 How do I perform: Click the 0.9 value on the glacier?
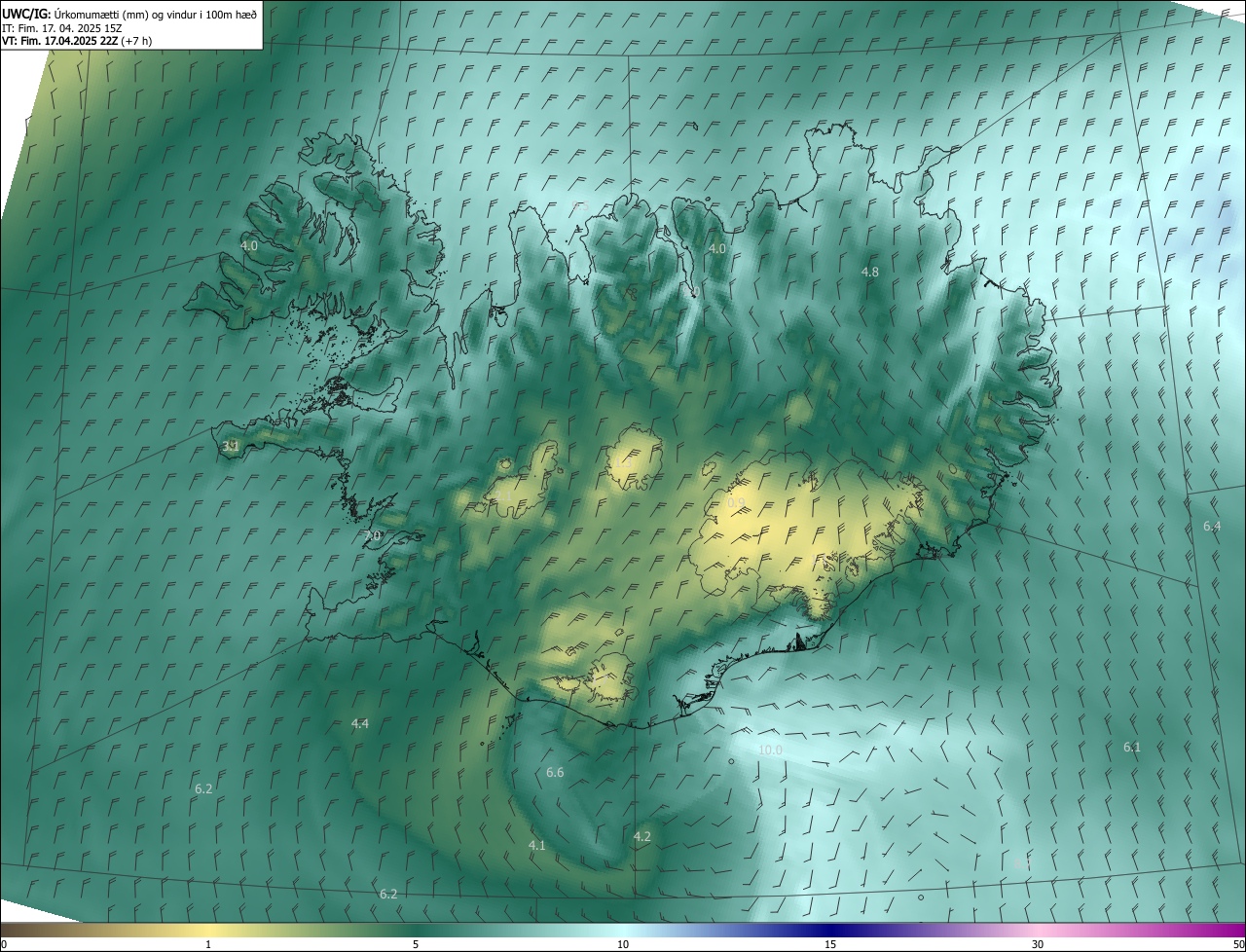pos(736,503)
